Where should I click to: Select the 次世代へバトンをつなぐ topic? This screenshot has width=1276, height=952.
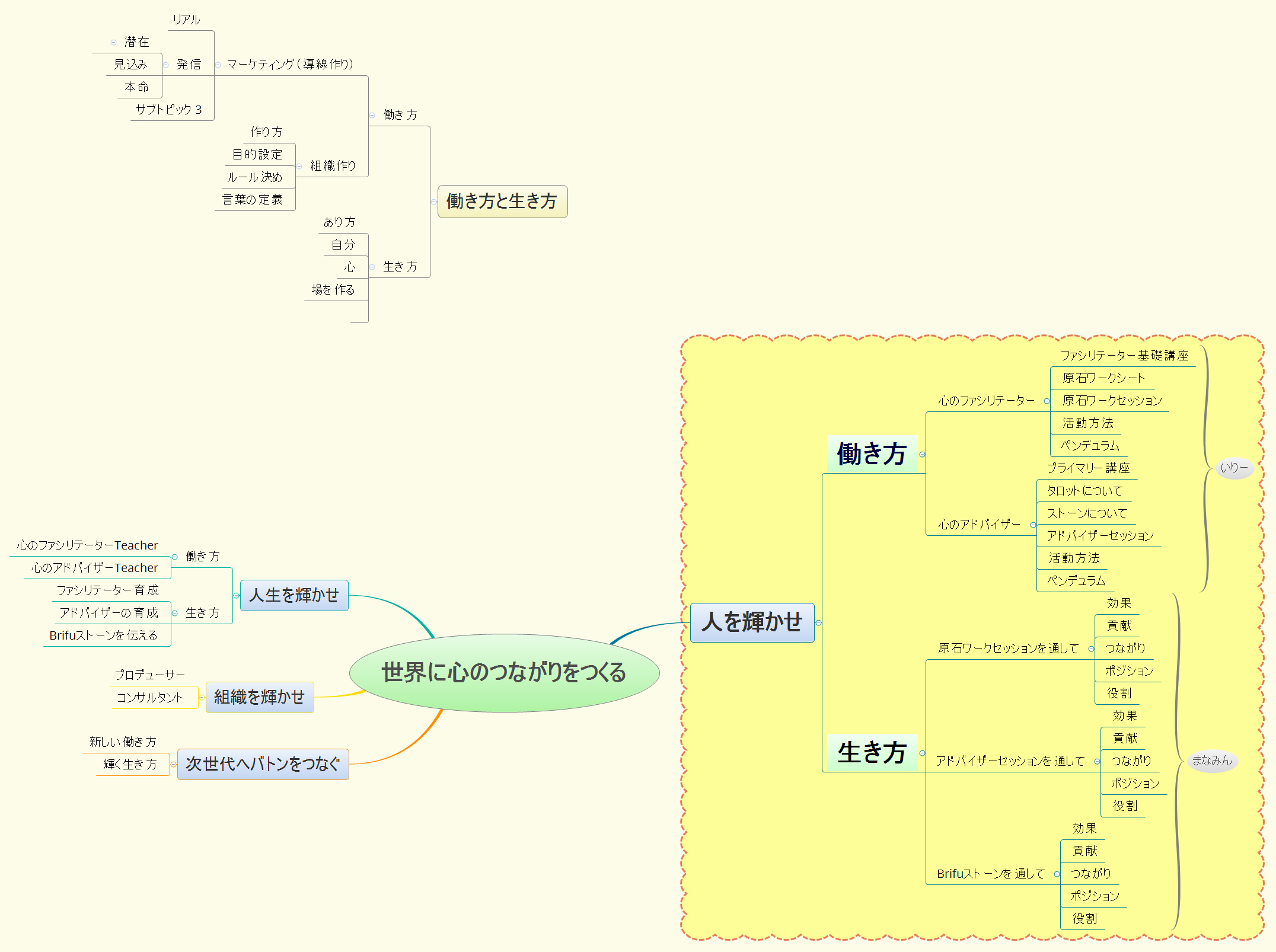263,765
